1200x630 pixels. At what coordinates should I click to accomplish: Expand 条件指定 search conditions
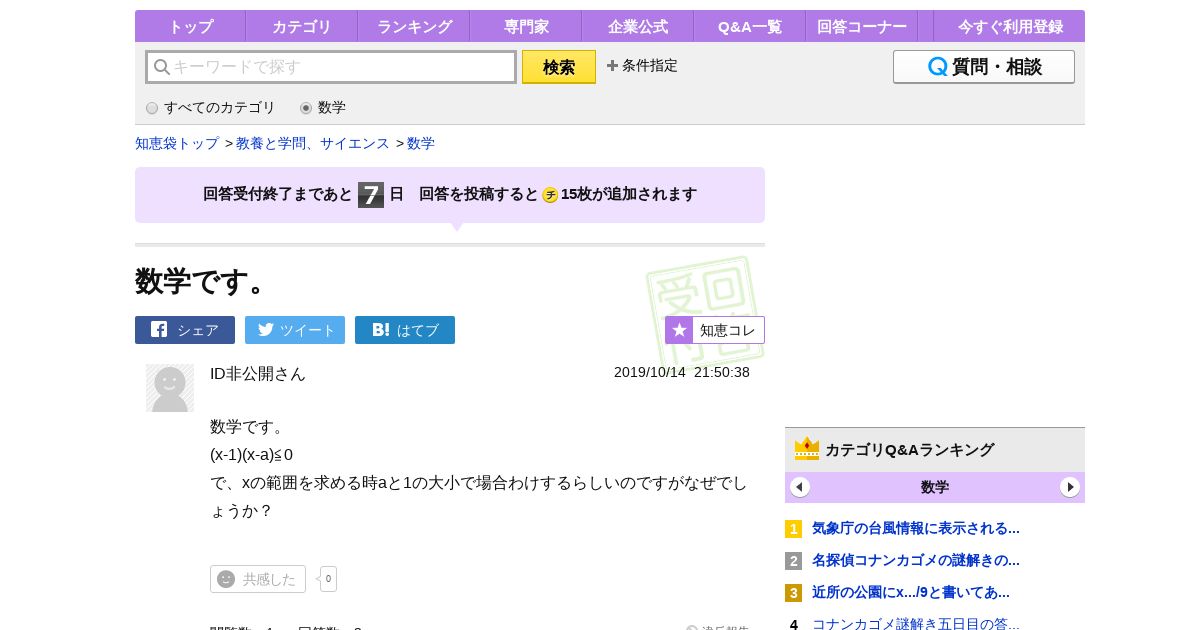642,66
